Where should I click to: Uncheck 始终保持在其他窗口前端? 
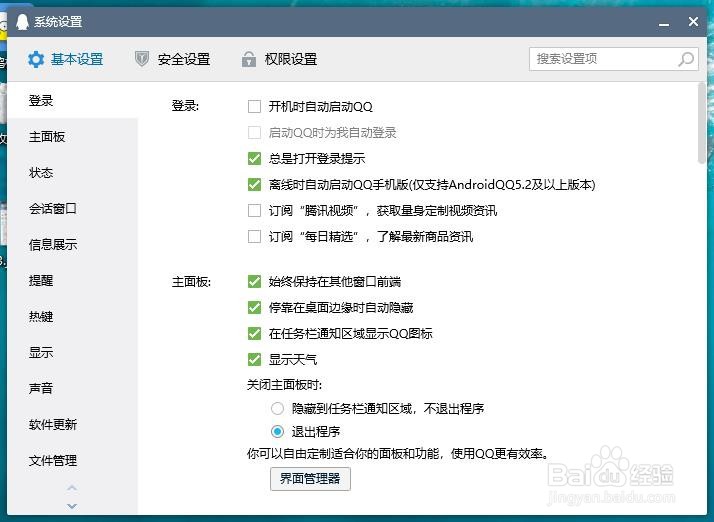click(x=254, y=281)
